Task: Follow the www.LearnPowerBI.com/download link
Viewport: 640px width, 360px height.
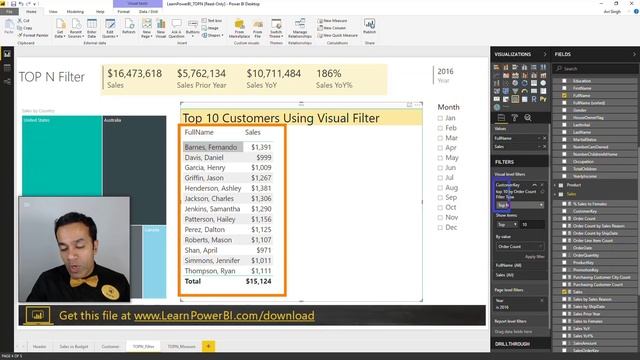Action: pyautogui.click(x=224, y=316)
